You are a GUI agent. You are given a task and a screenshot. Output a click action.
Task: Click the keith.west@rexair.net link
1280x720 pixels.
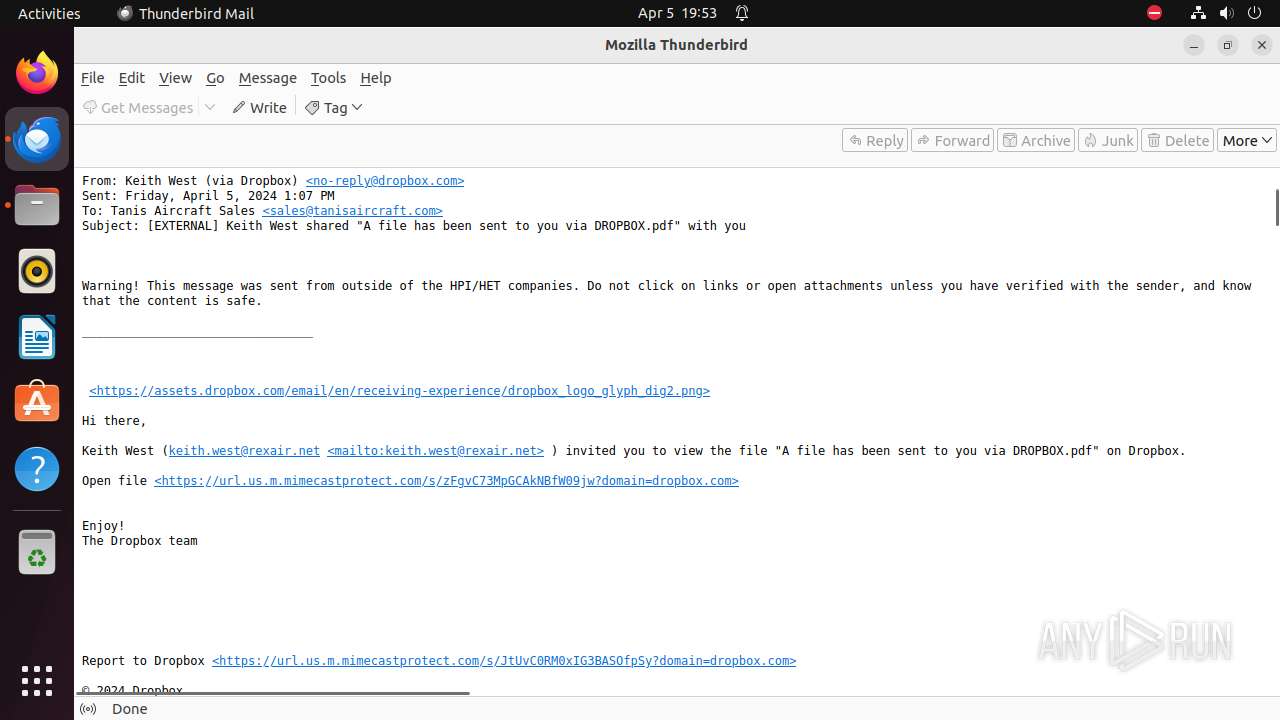click(x=244, y=451)
